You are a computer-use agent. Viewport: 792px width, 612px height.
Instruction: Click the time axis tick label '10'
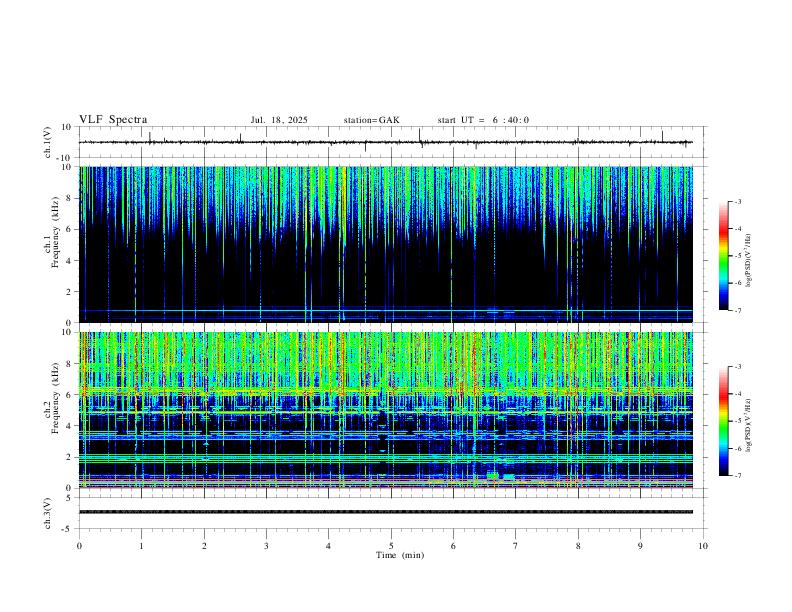[703, 546]
